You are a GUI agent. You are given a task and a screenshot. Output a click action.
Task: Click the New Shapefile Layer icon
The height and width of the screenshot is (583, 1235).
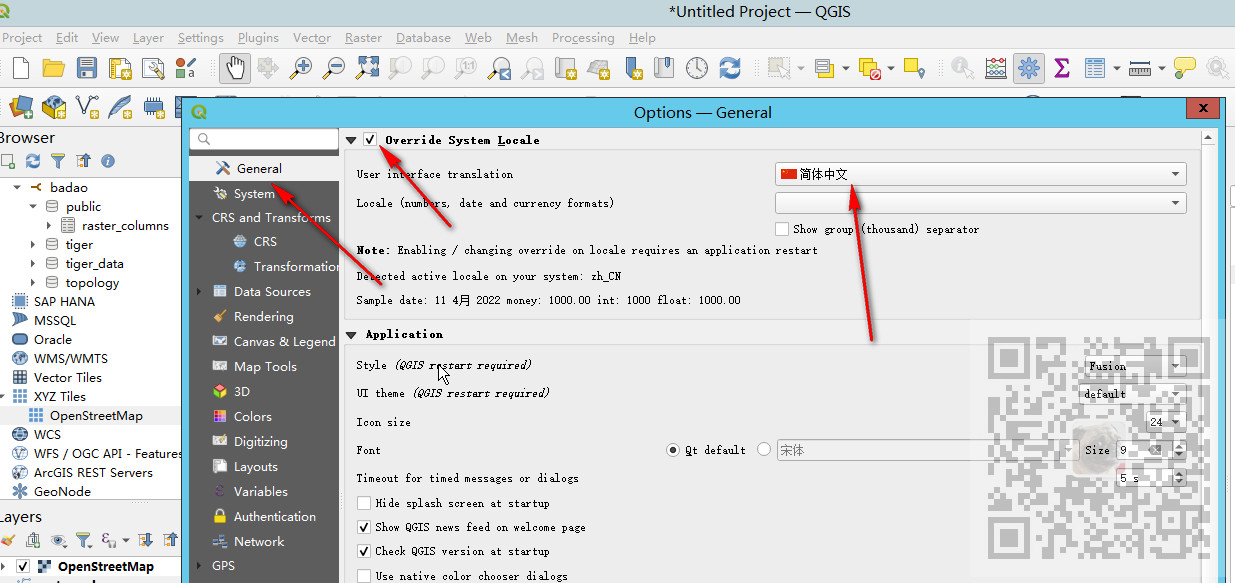click(87, 106)
